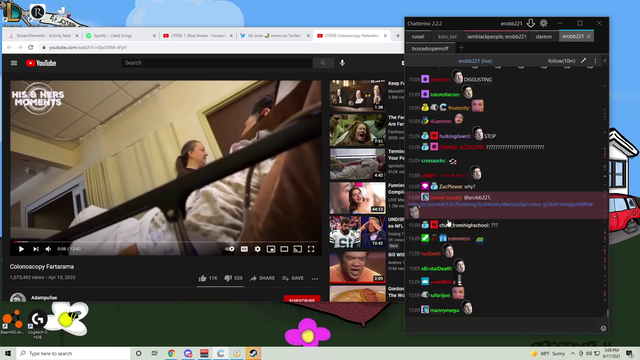Enable miniplayer mode
This screenshot has width=640, height=360.
(271, 249)
